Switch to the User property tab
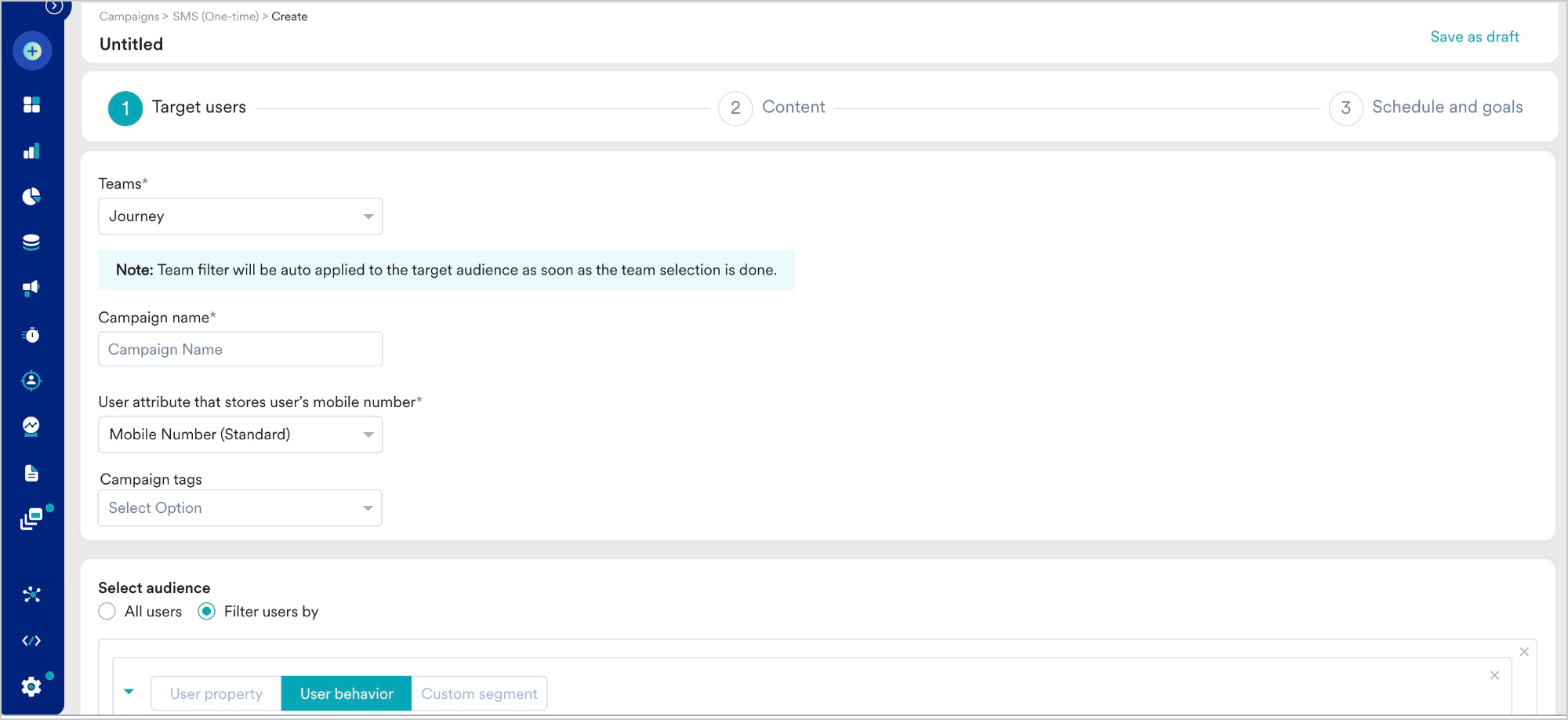 click(216, 694)
